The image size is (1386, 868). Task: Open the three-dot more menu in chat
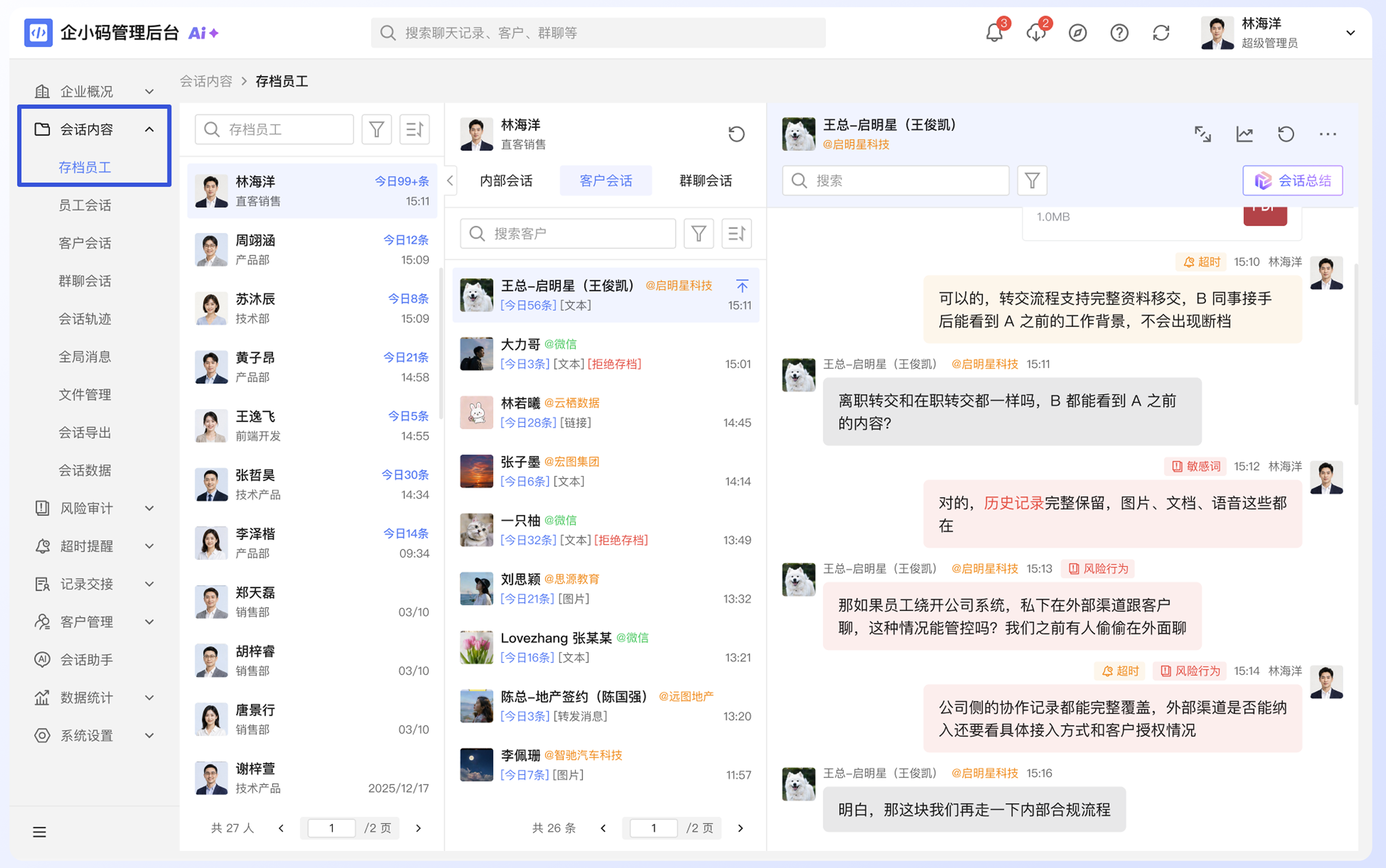click(1328, 134)
